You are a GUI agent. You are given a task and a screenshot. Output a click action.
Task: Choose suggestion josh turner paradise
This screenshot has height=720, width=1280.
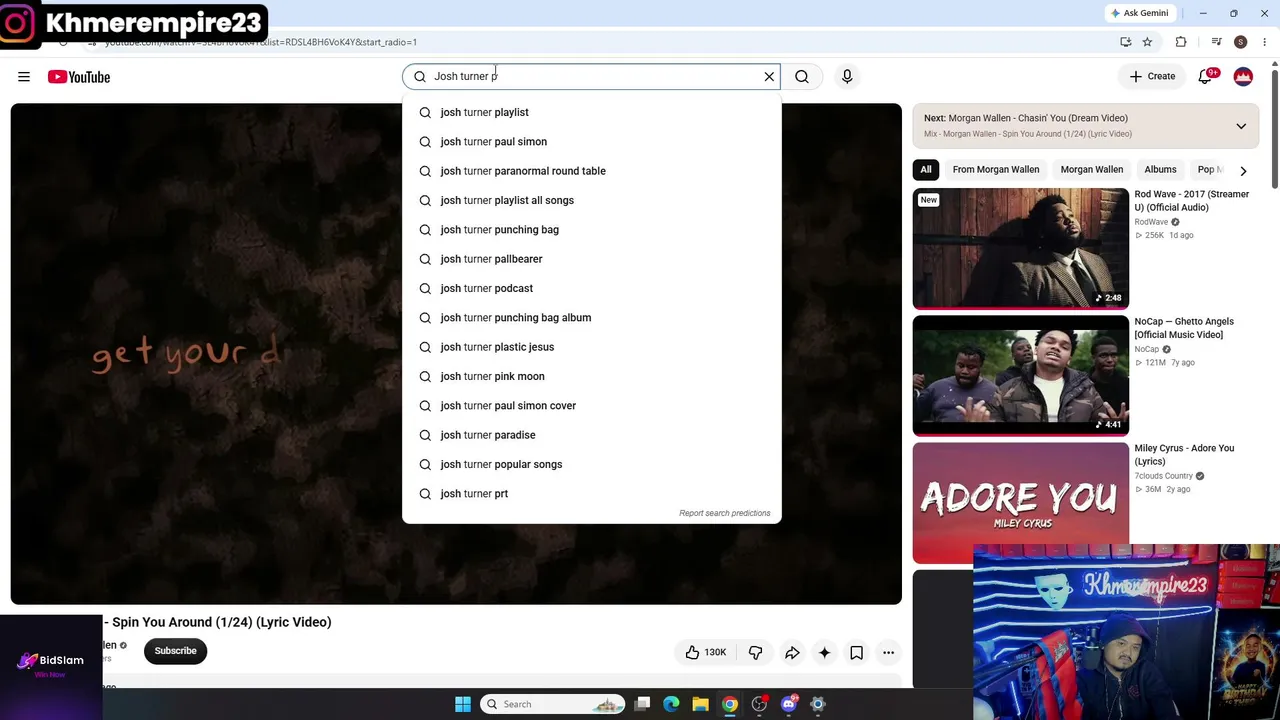[591, 435]
